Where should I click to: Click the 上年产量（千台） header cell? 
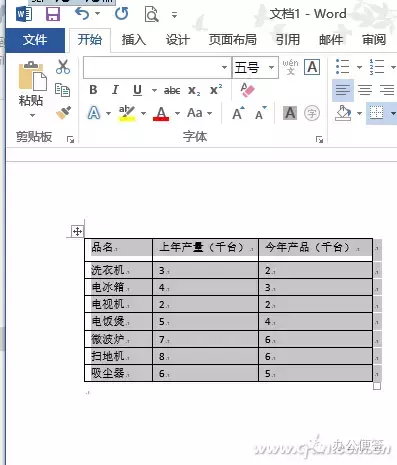[x=205, y=250]
